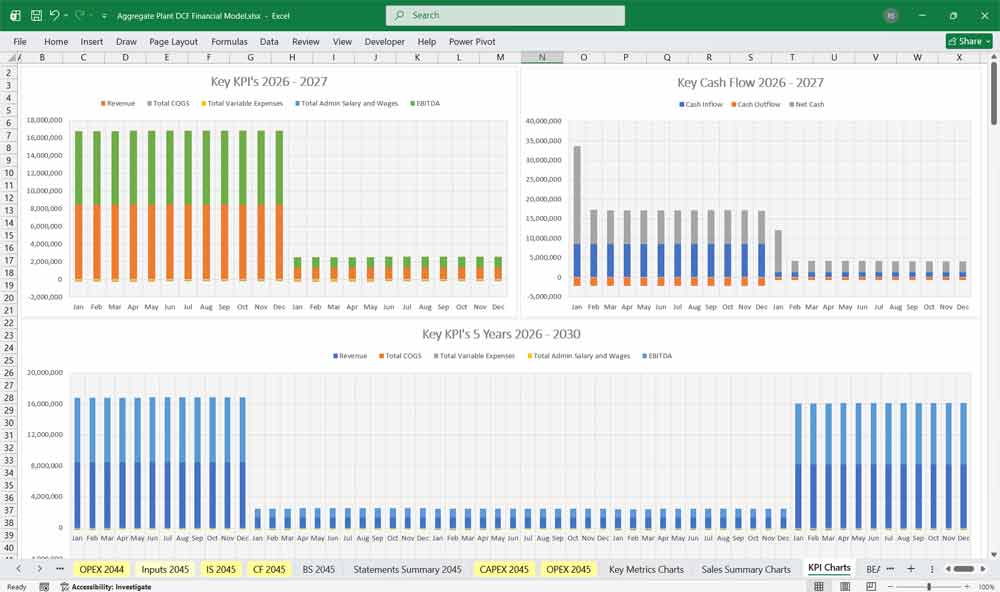Switch to the OPEX 2045 sheet
Viewport: 1000px width, 592px height.
pyautogui.click(x=568, y=569)
